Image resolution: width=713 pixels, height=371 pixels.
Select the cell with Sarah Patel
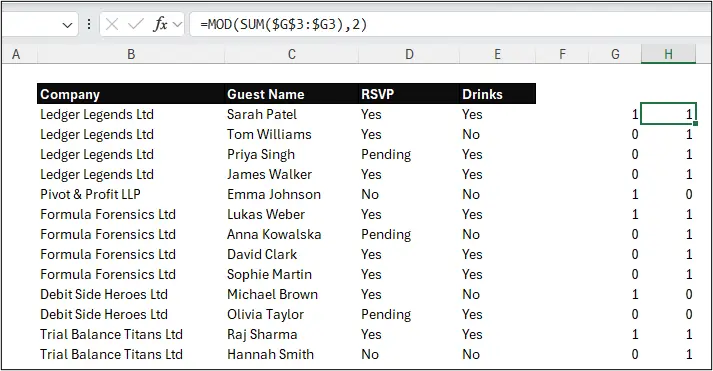pos(291,114)
